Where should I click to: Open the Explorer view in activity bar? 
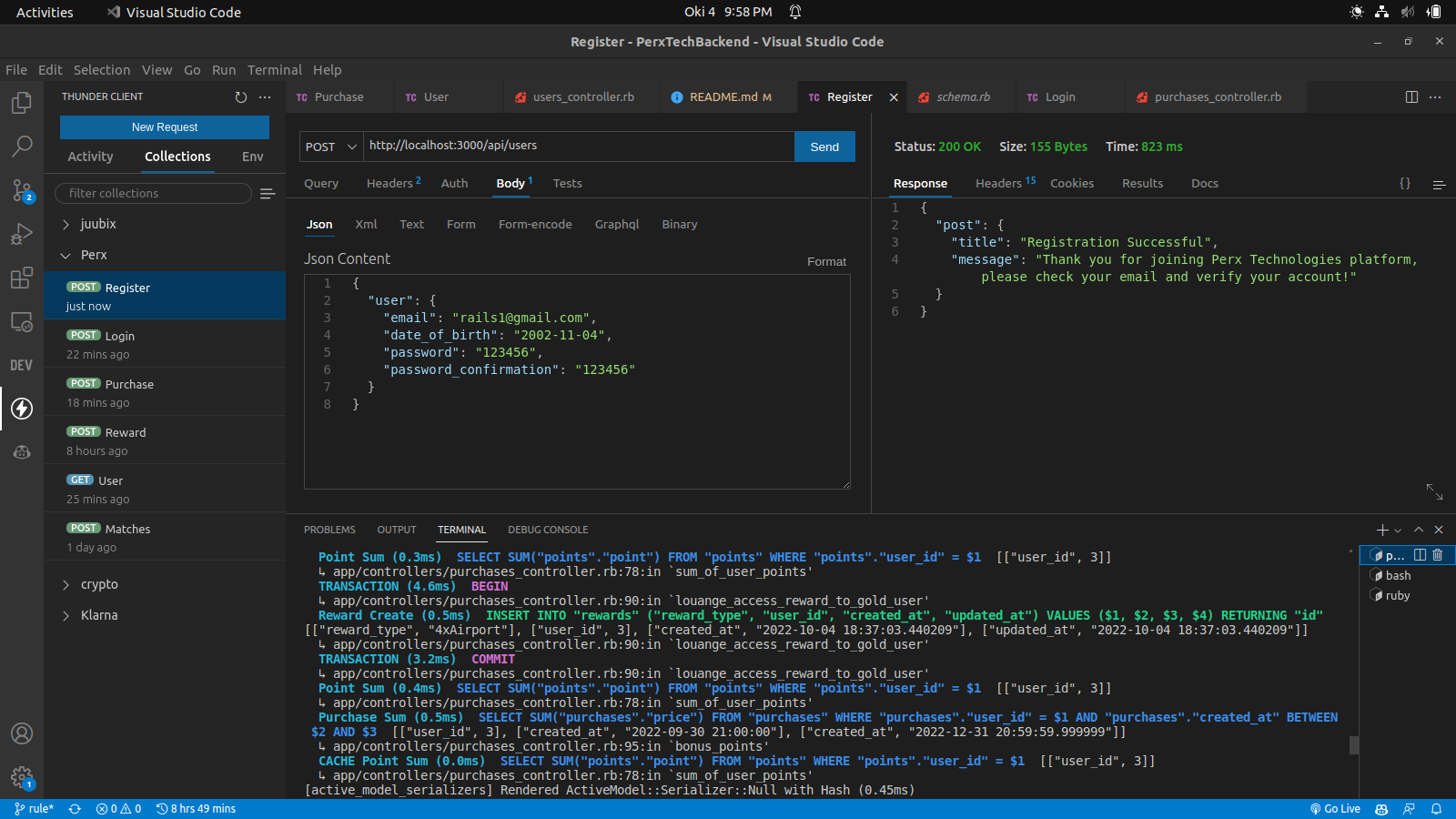coord(22,103)
